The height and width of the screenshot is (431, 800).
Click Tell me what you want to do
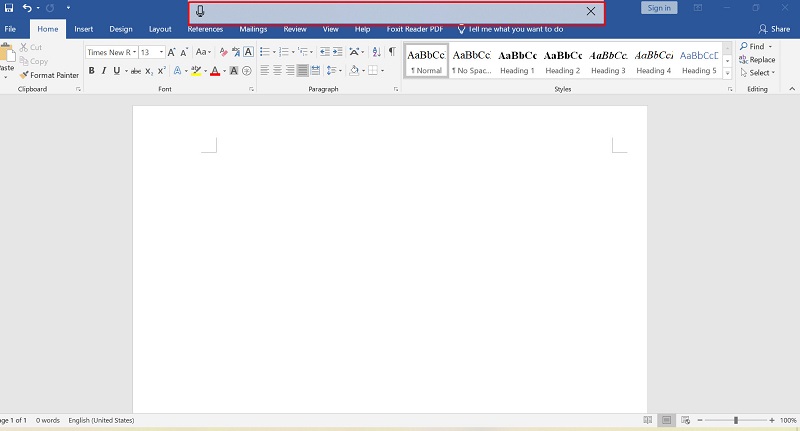[x=510, y=29]
